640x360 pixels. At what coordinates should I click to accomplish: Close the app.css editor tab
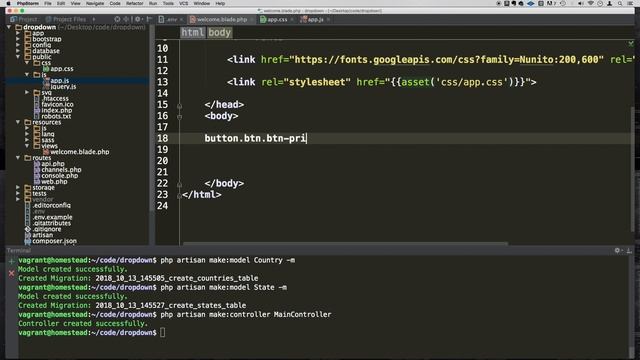[x=292, y=20]
